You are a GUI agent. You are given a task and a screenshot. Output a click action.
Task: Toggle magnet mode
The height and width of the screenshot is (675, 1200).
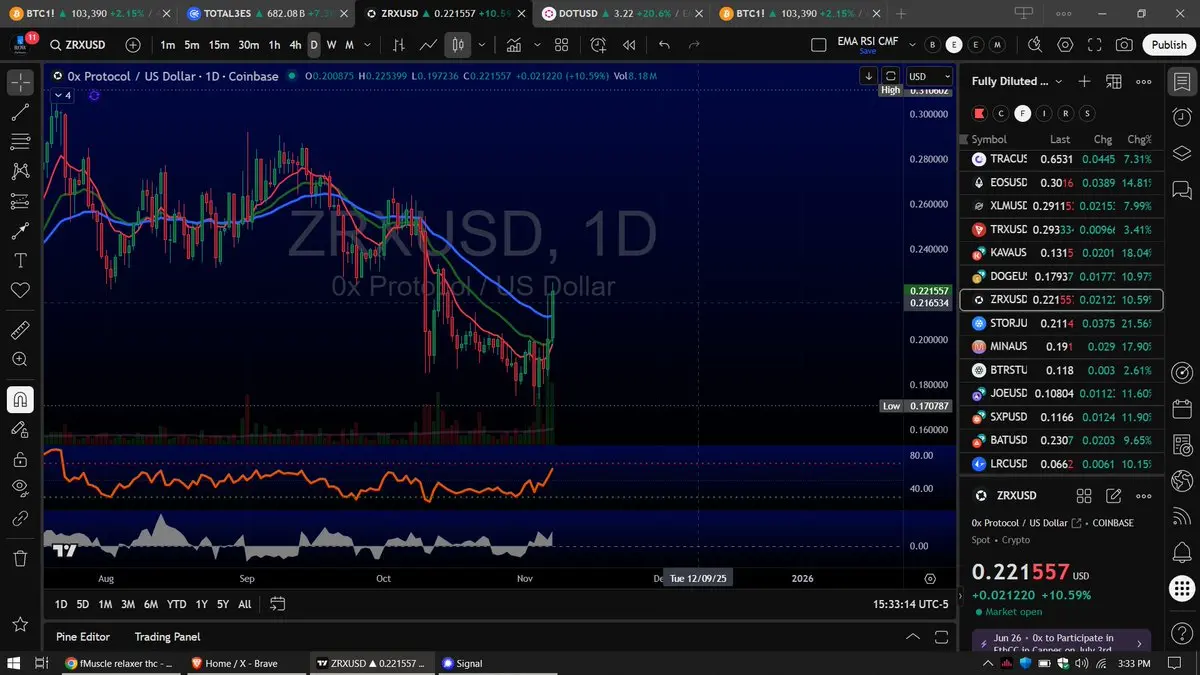click(x=20, y=399)
